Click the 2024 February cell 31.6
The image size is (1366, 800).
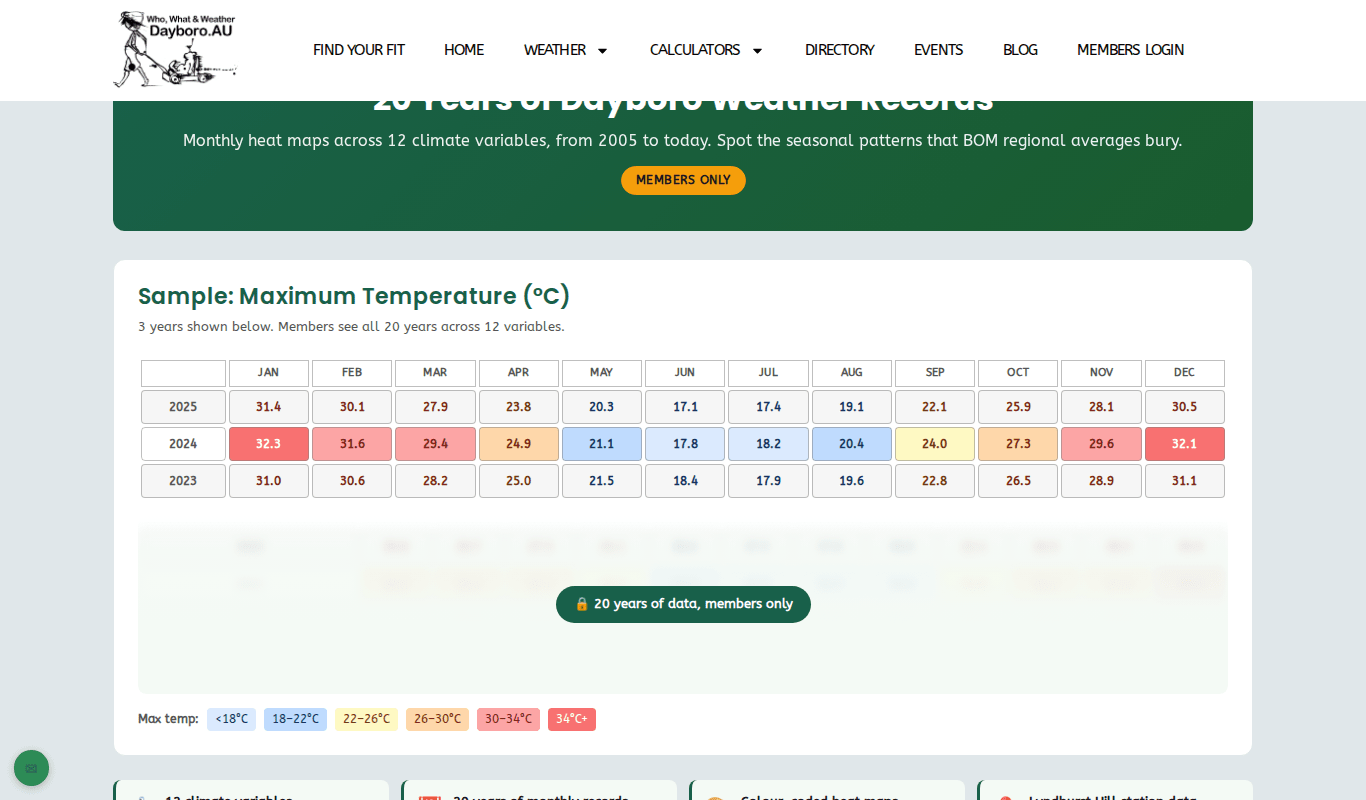352,444
